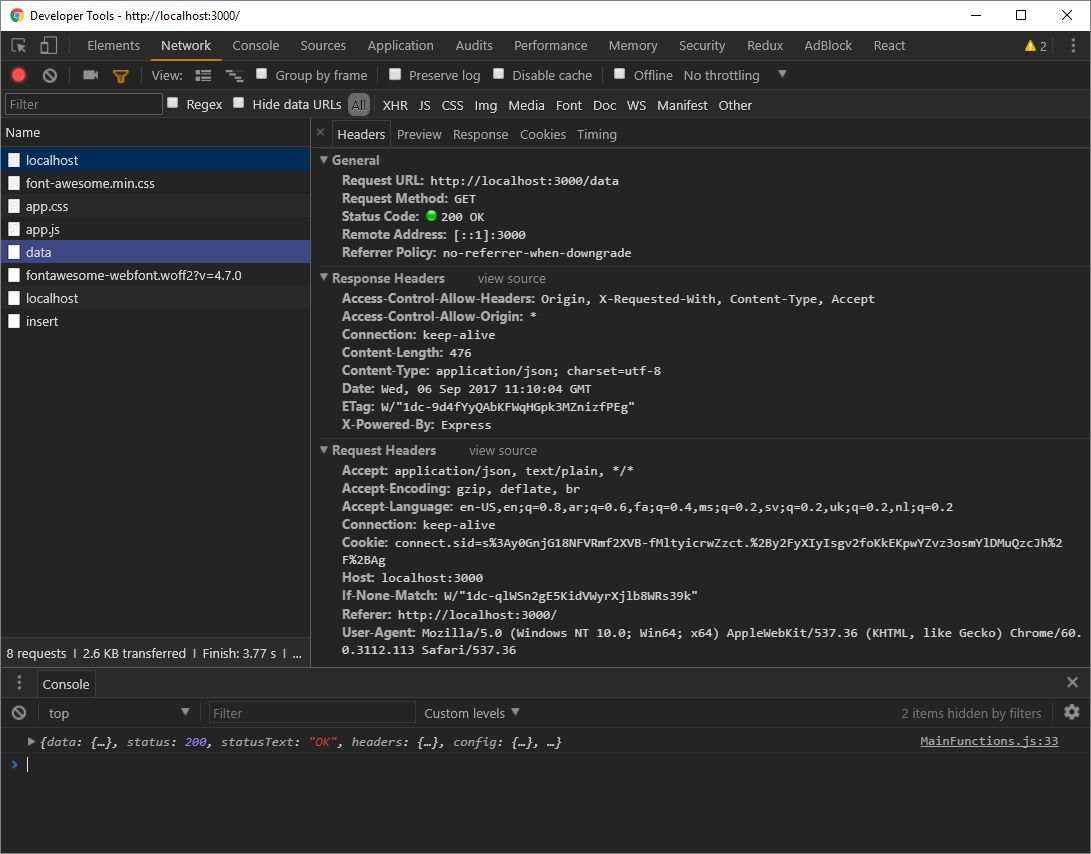Click the Chrome logo in title bar
1091x854 pixels.
[17, 15]
